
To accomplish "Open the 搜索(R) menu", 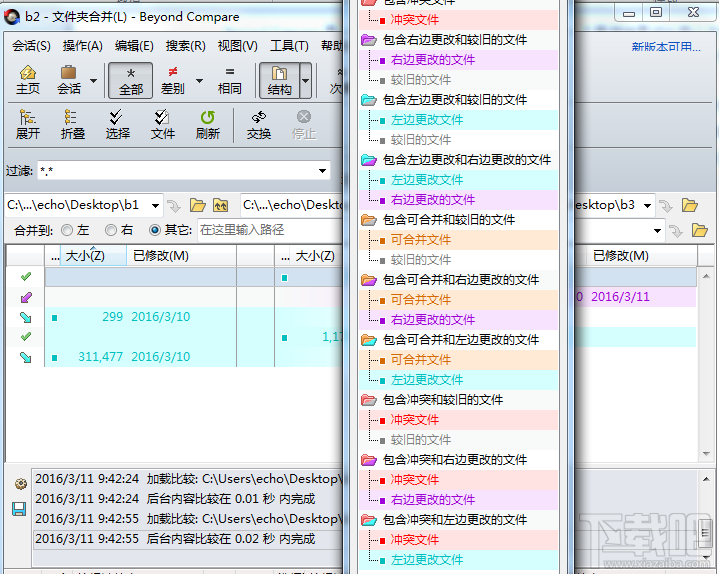I will 185,46.
